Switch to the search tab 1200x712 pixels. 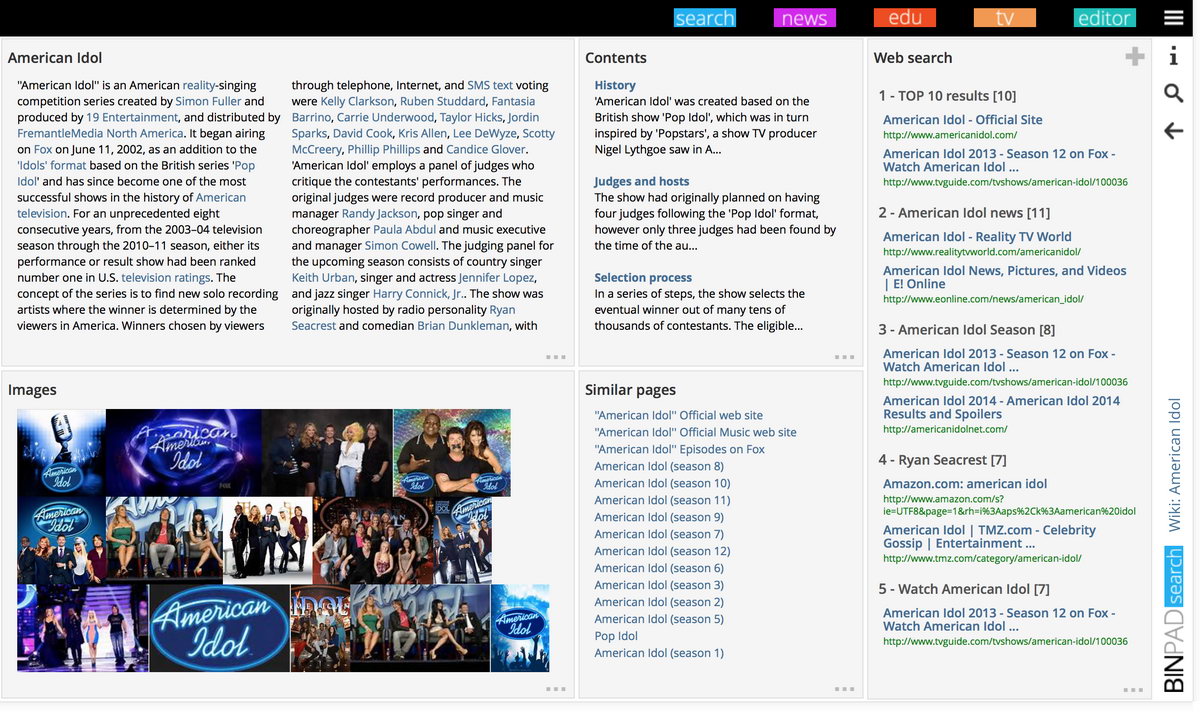pos(705,18)
